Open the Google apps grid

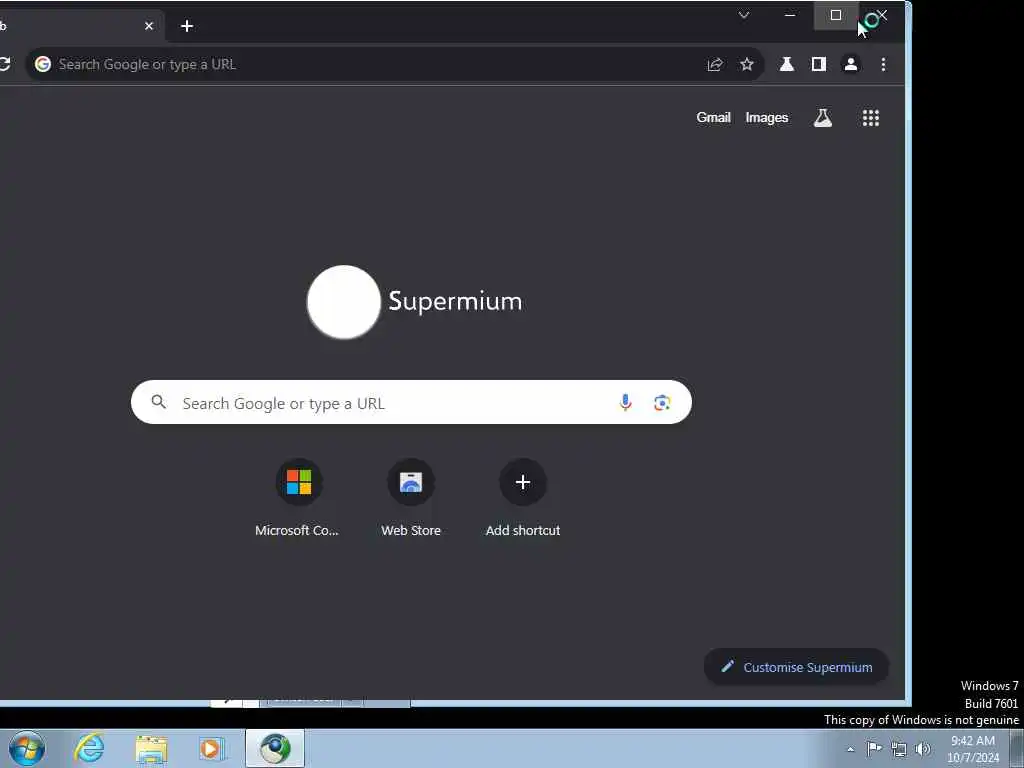(x=871, y=118)
